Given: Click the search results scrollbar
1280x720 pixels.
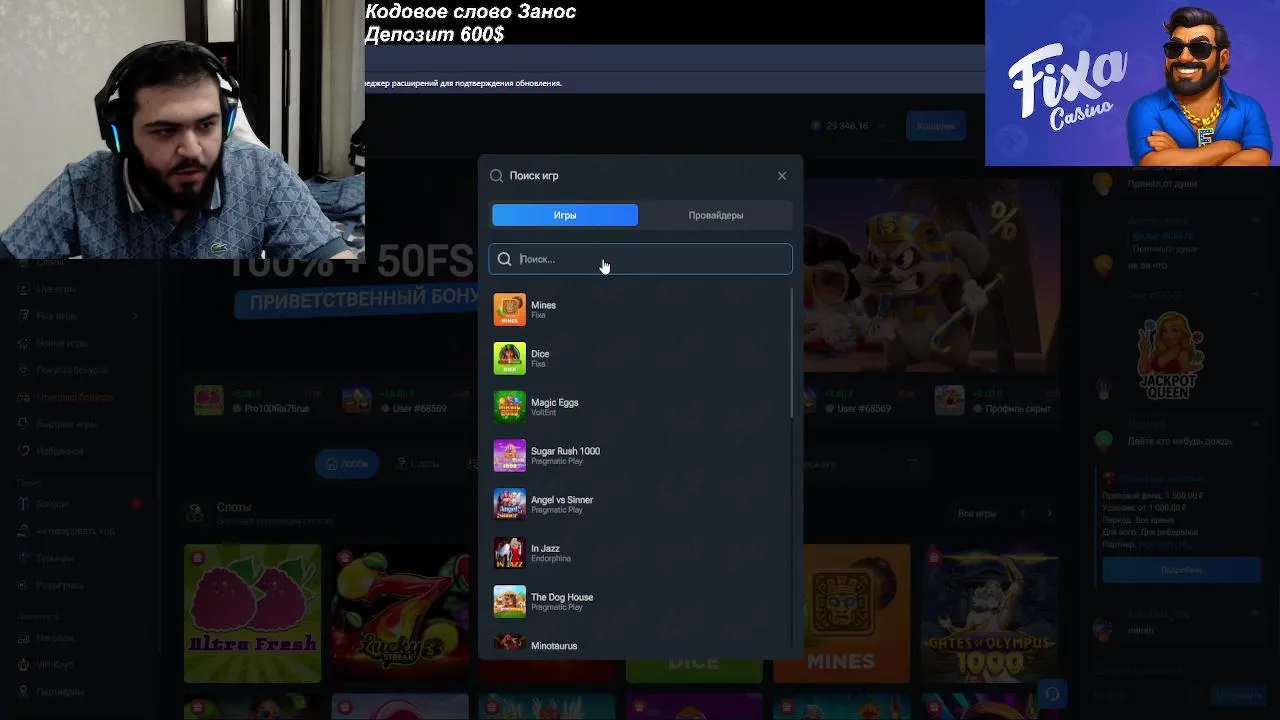Looking at the screenshot, I should 794,353.
